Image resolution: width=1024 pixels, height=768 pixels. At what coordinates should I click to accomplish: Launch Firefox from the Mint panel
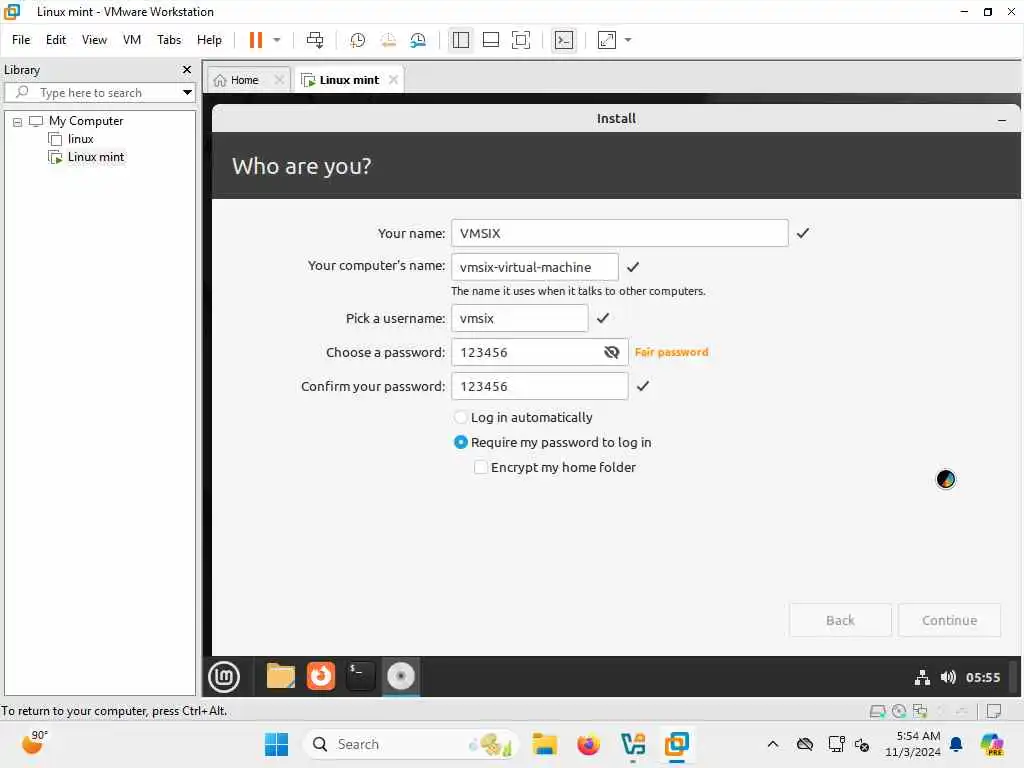321,677
